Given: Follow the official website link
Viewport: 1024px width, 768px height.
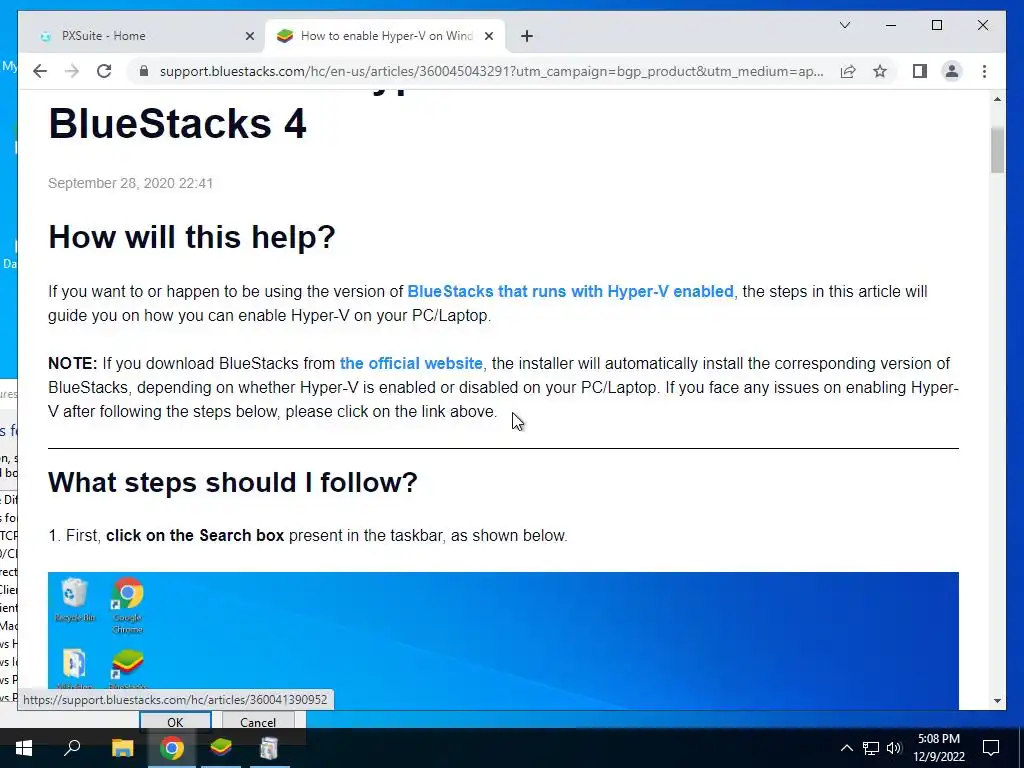Looking at the screenshot, I should (x=411, y=363).
